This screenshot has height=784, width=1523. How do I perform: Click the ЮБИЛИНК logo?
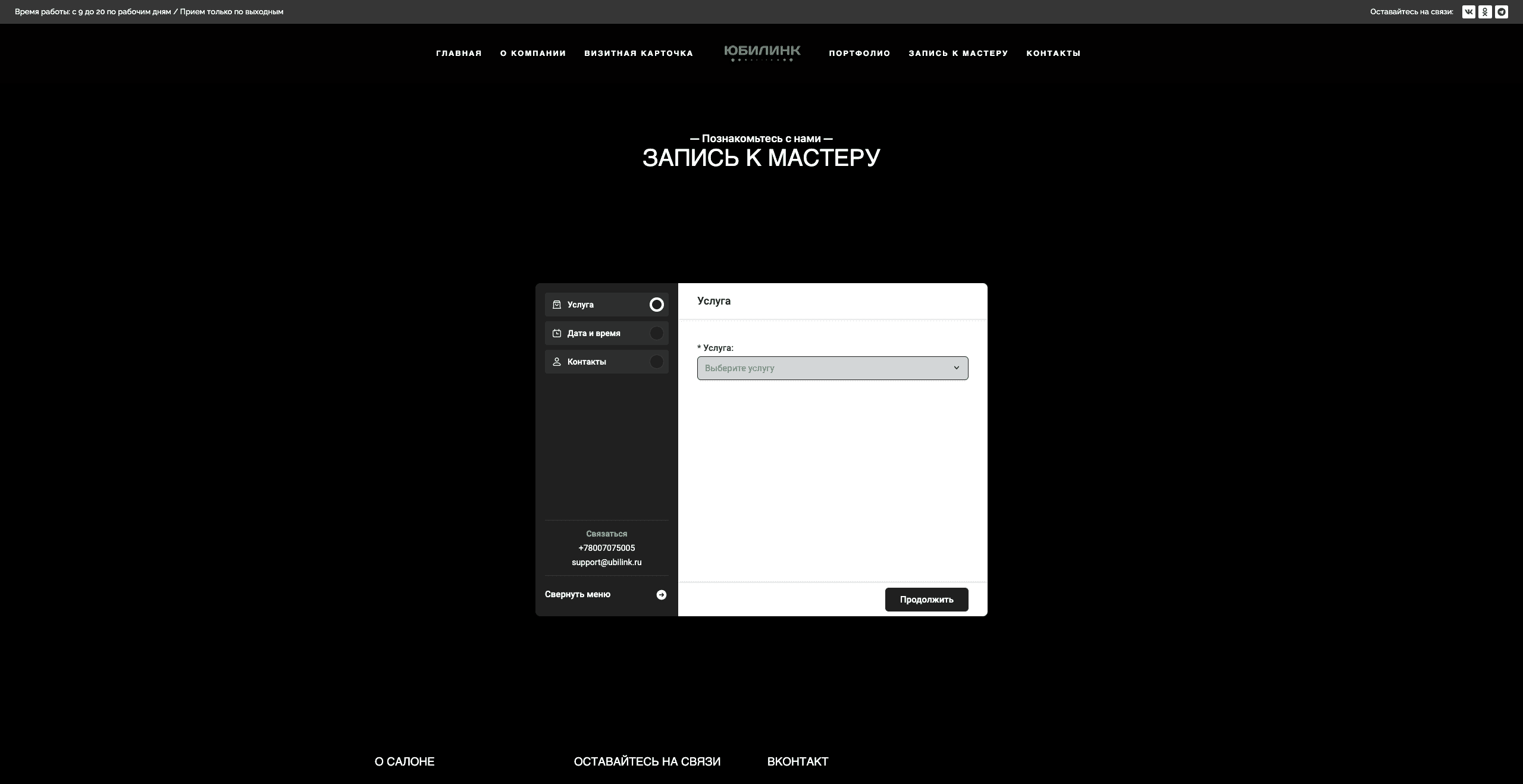point(762,53)
